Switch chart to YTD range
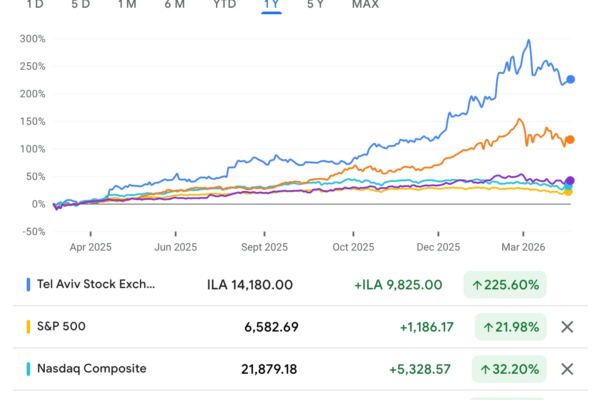Image resolution: width=600 pixels, height=400 pixels. [x=225, y=5]
